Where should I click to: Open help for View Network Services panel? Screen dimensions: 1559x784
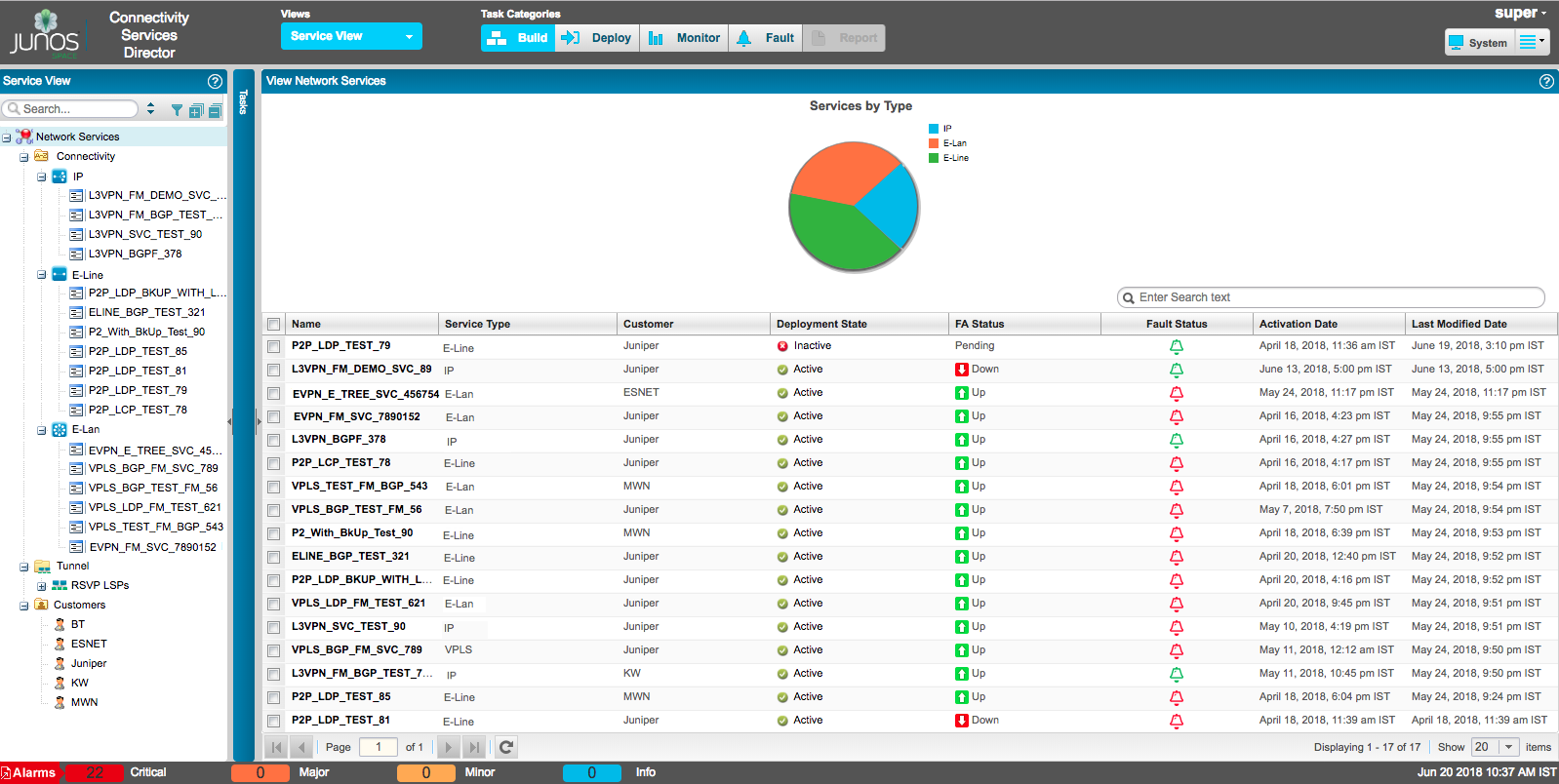point(1546,81)
